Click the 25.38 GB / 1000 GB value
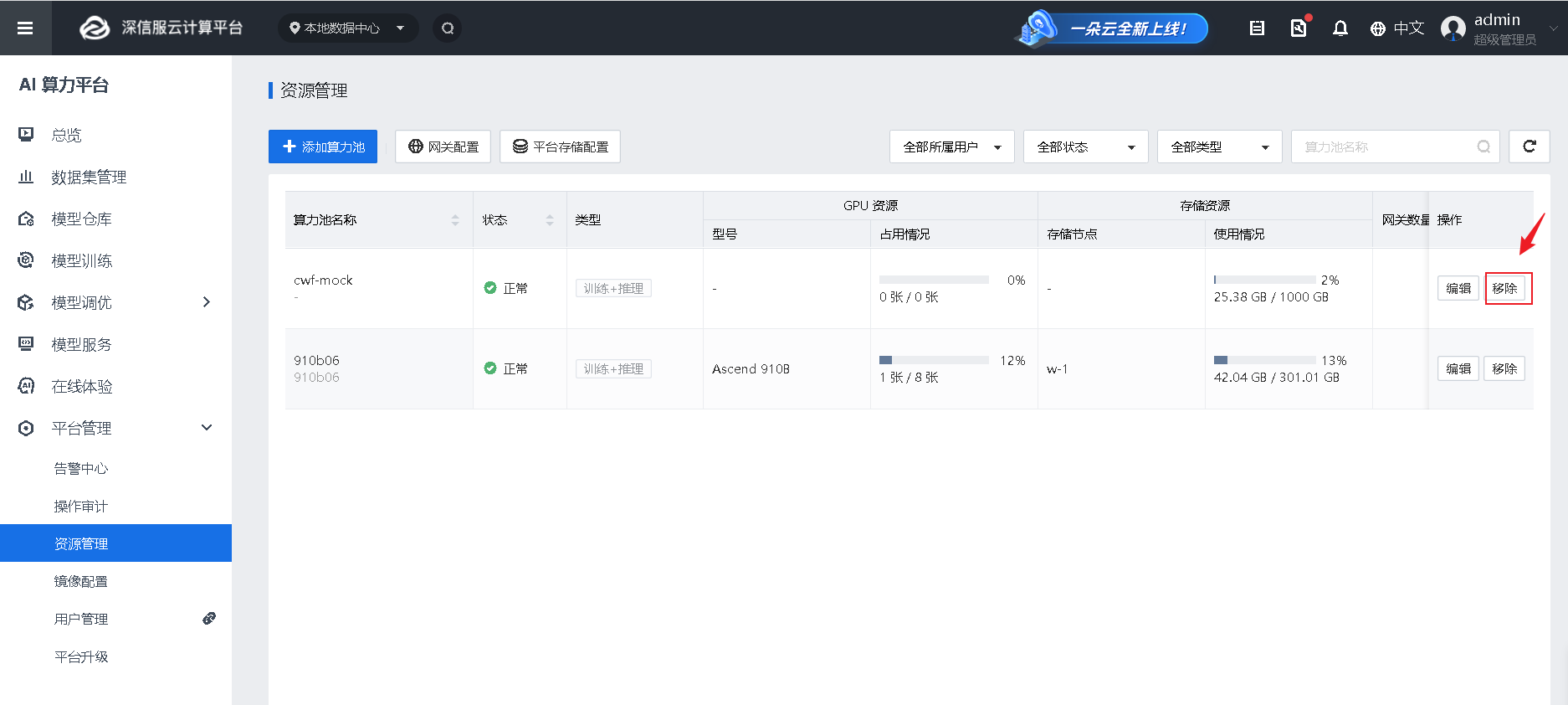 click(x=1271, y=296)
